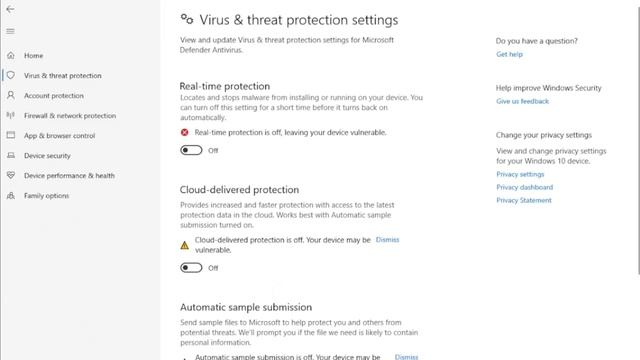640x360 pixels.
Task: Open the Family options people icon
Action: coord(11,196)
